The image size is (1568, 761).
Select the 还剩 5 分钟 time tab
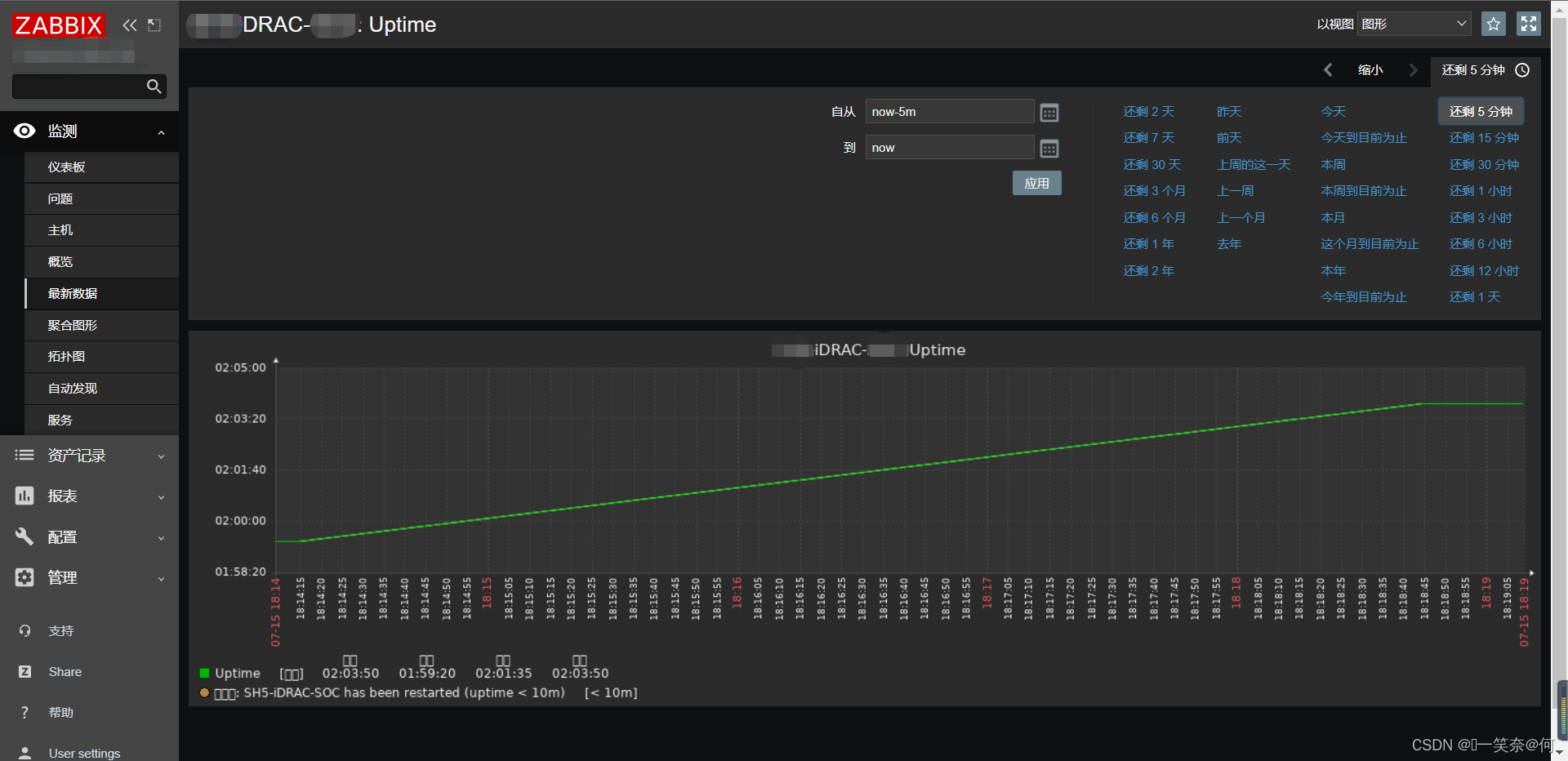pos(1485,70)
